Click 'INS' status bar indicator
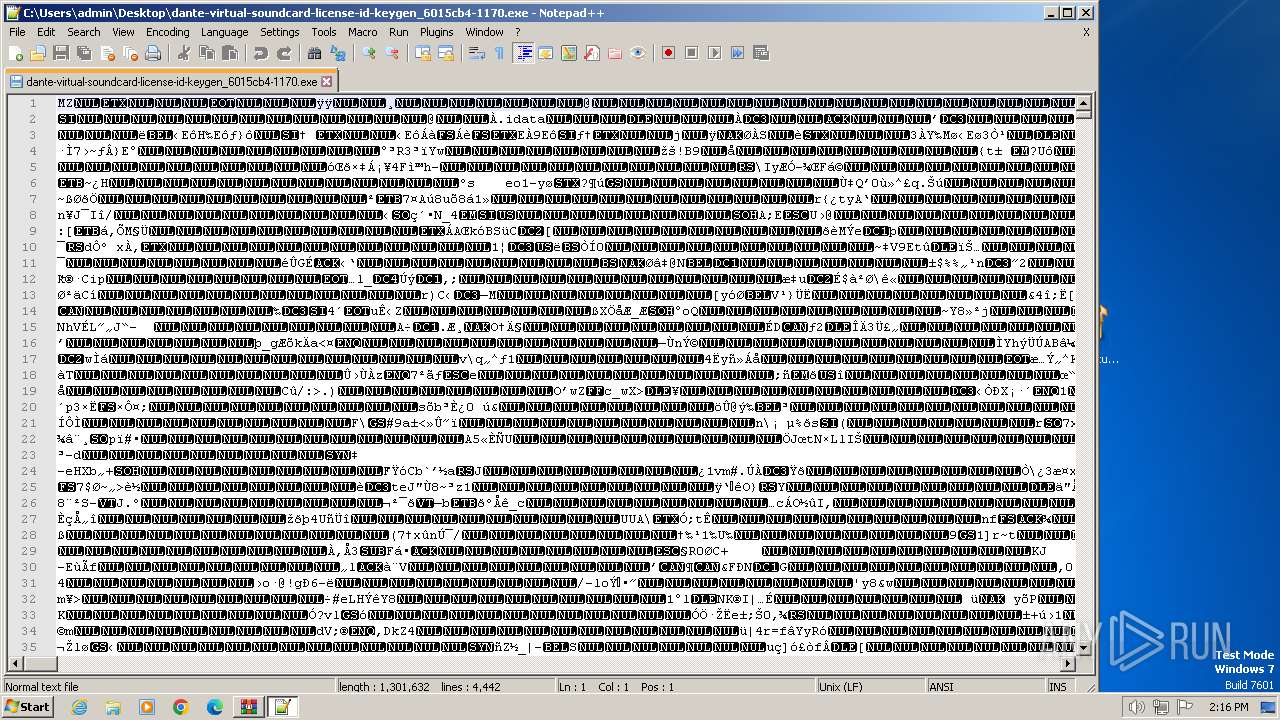1280x720 pixels. (x=1058, y=687)
